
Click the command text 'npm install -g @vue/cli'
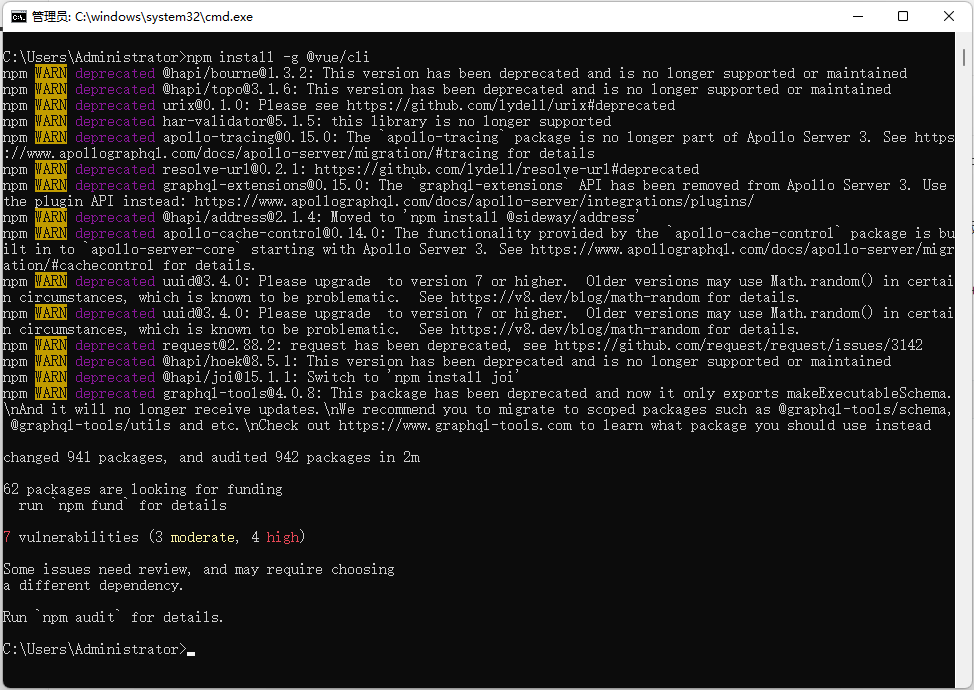point(278,57)
